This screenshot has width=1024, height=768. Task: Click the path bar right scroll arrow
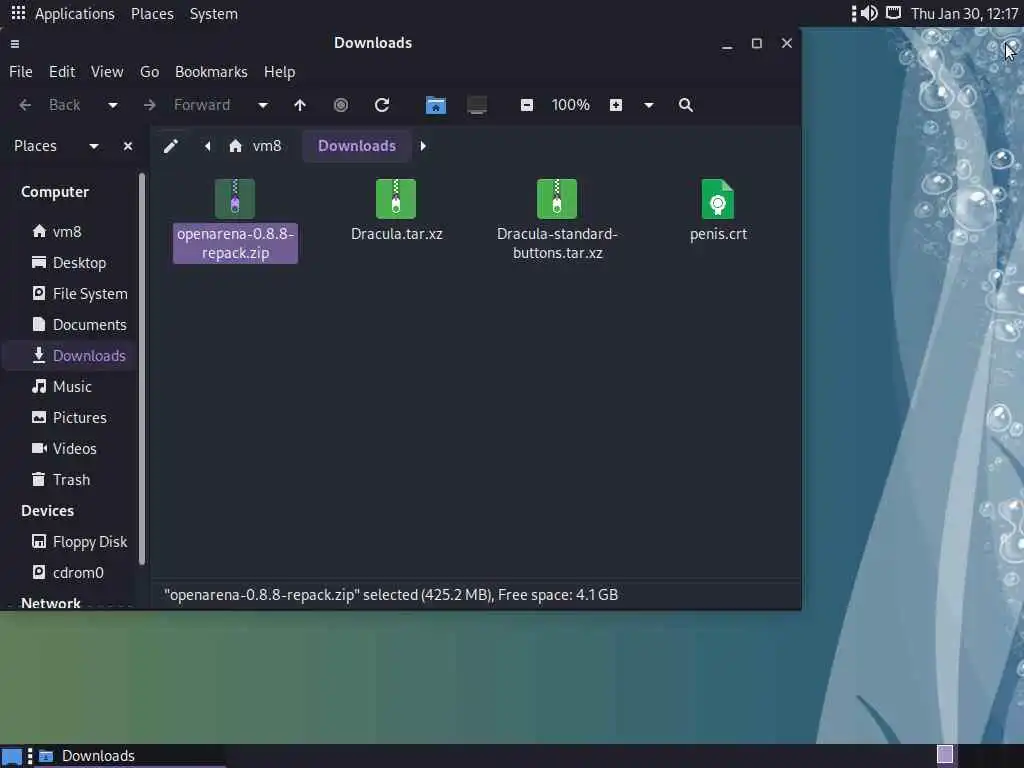tap(423, 146)
